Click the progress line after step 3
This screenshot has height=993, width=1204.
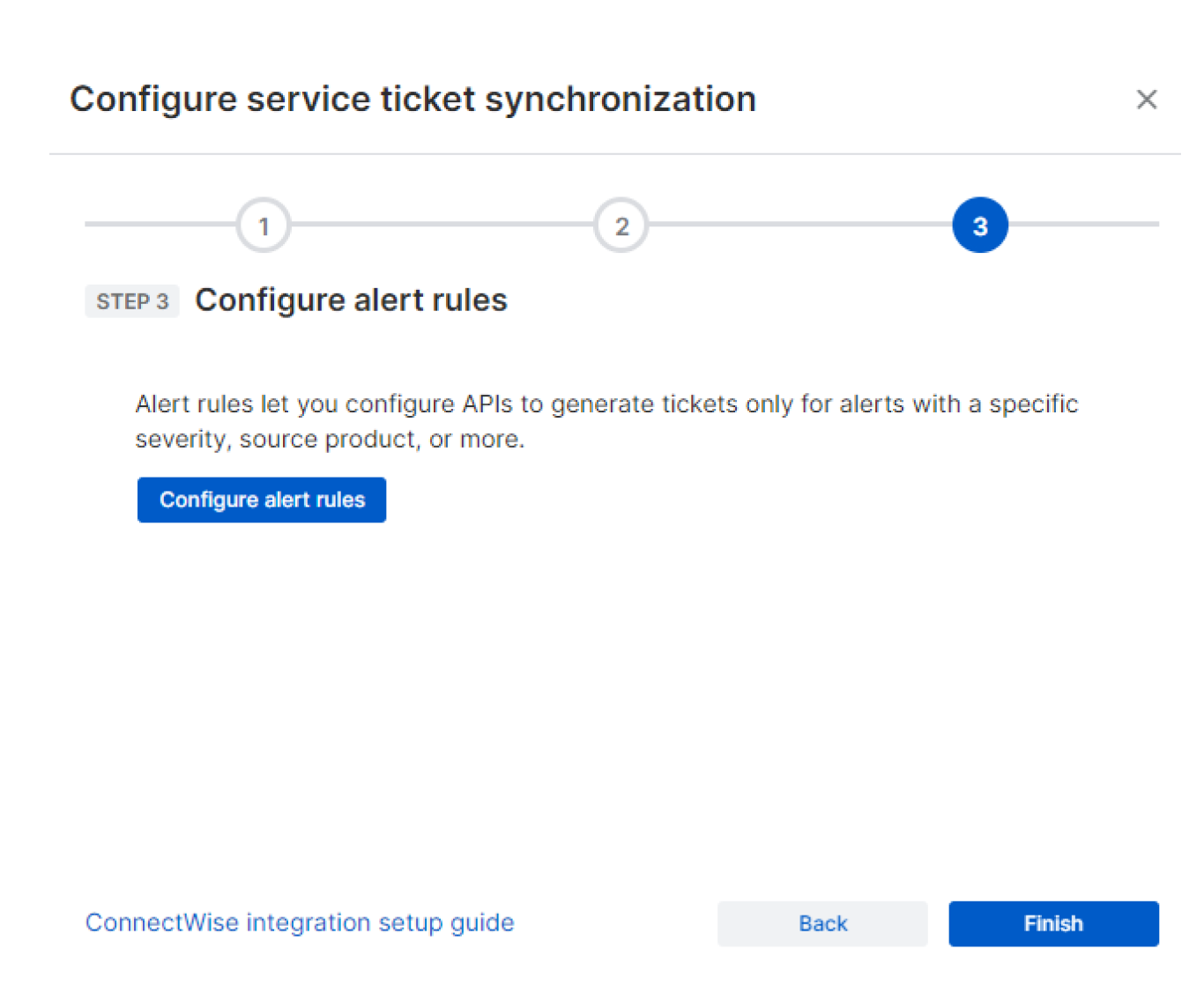[1084, 225]
